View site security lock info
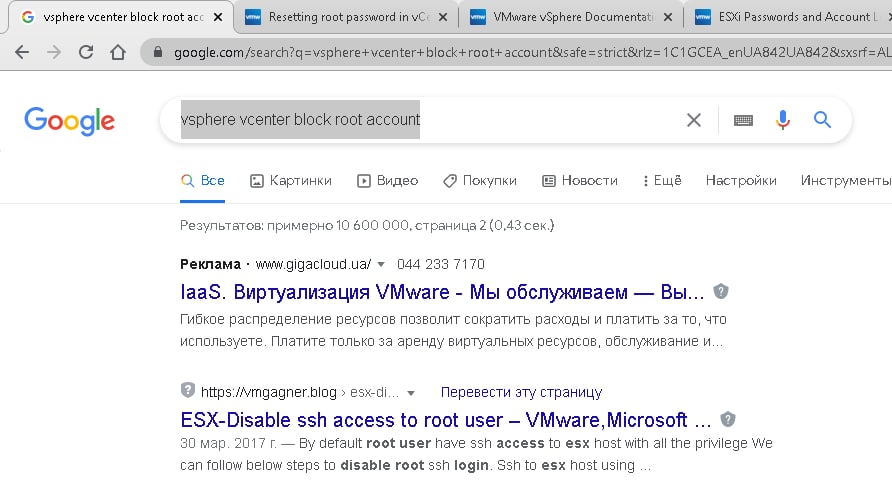 (x=158, y=52)
